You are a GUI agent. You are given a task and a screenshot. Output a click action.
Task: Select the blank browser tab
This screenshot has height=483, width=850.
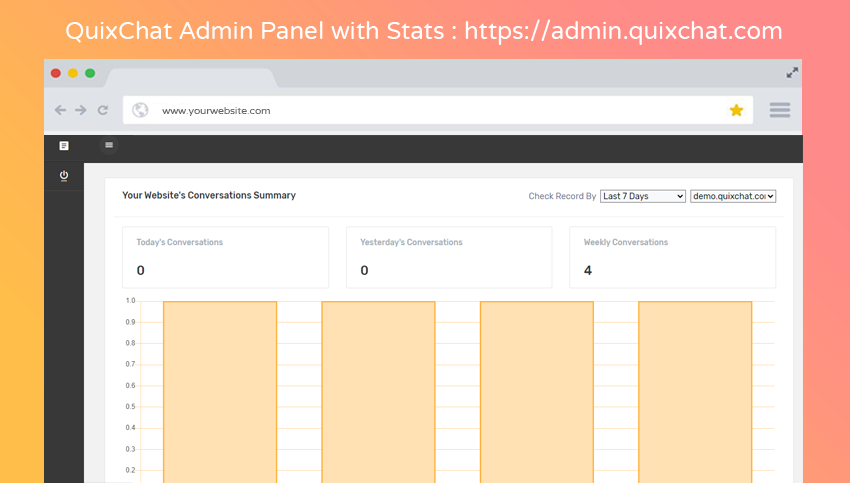coord(191,78)
